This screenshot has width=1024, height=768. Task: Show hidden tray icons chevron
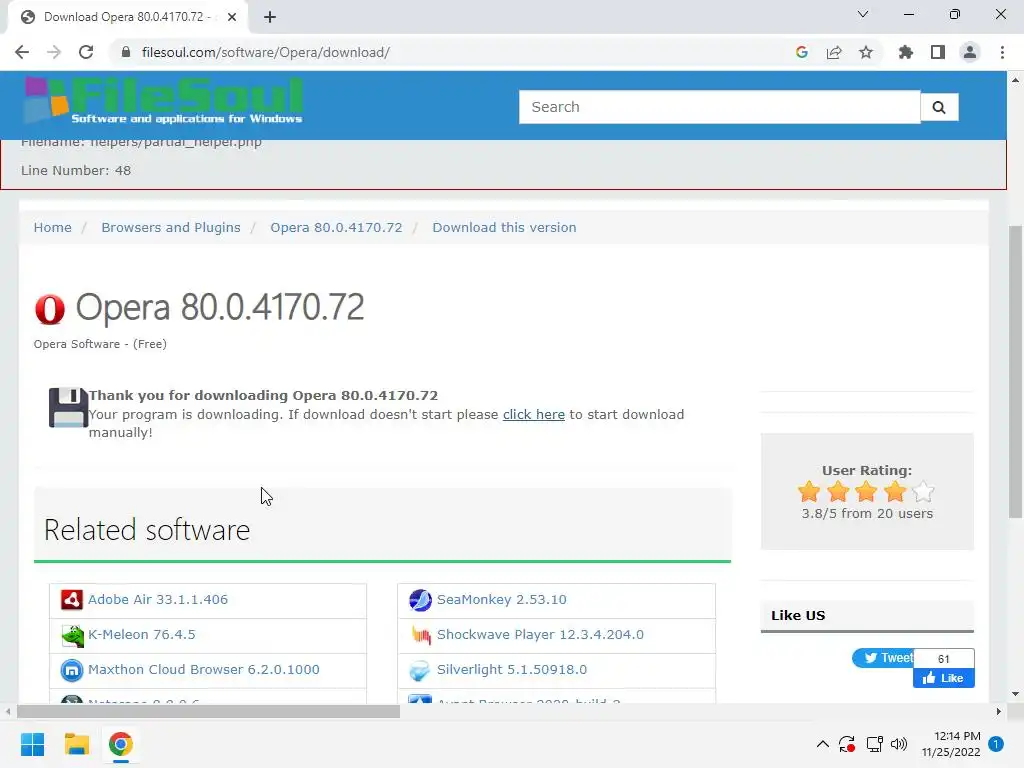[823, 744]
